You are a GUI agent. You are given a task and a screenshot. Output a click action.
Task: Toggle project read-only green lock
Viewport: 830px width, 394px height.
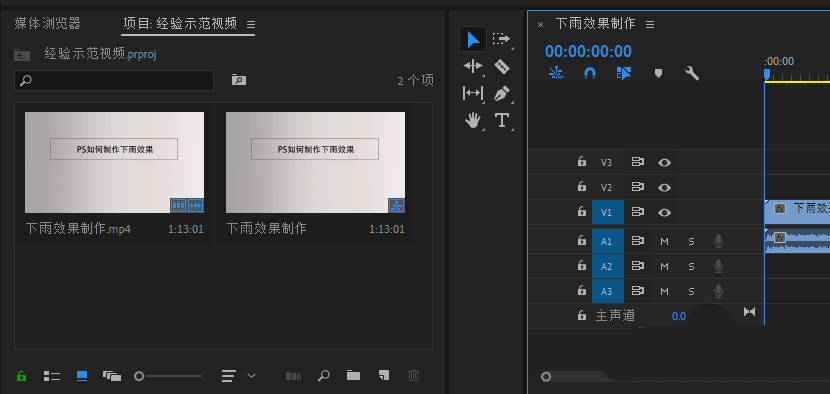click(x=21, y=376)
